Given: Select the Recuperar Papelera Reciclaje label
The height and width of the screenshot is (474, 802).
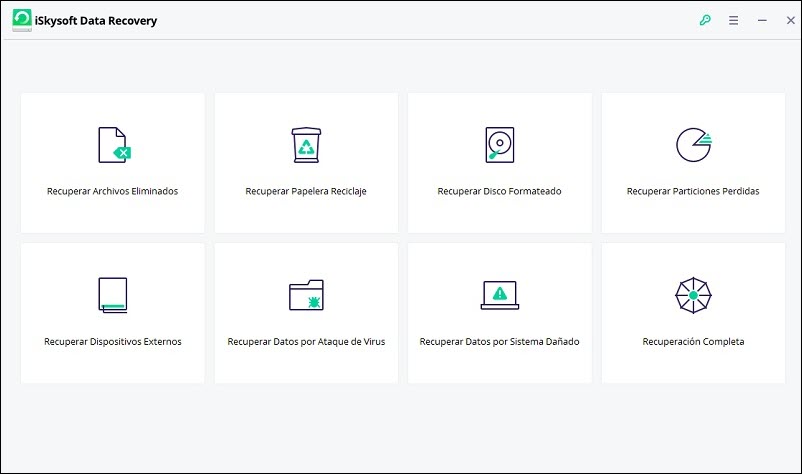Looking at the screenshot, I should point(306,191).
